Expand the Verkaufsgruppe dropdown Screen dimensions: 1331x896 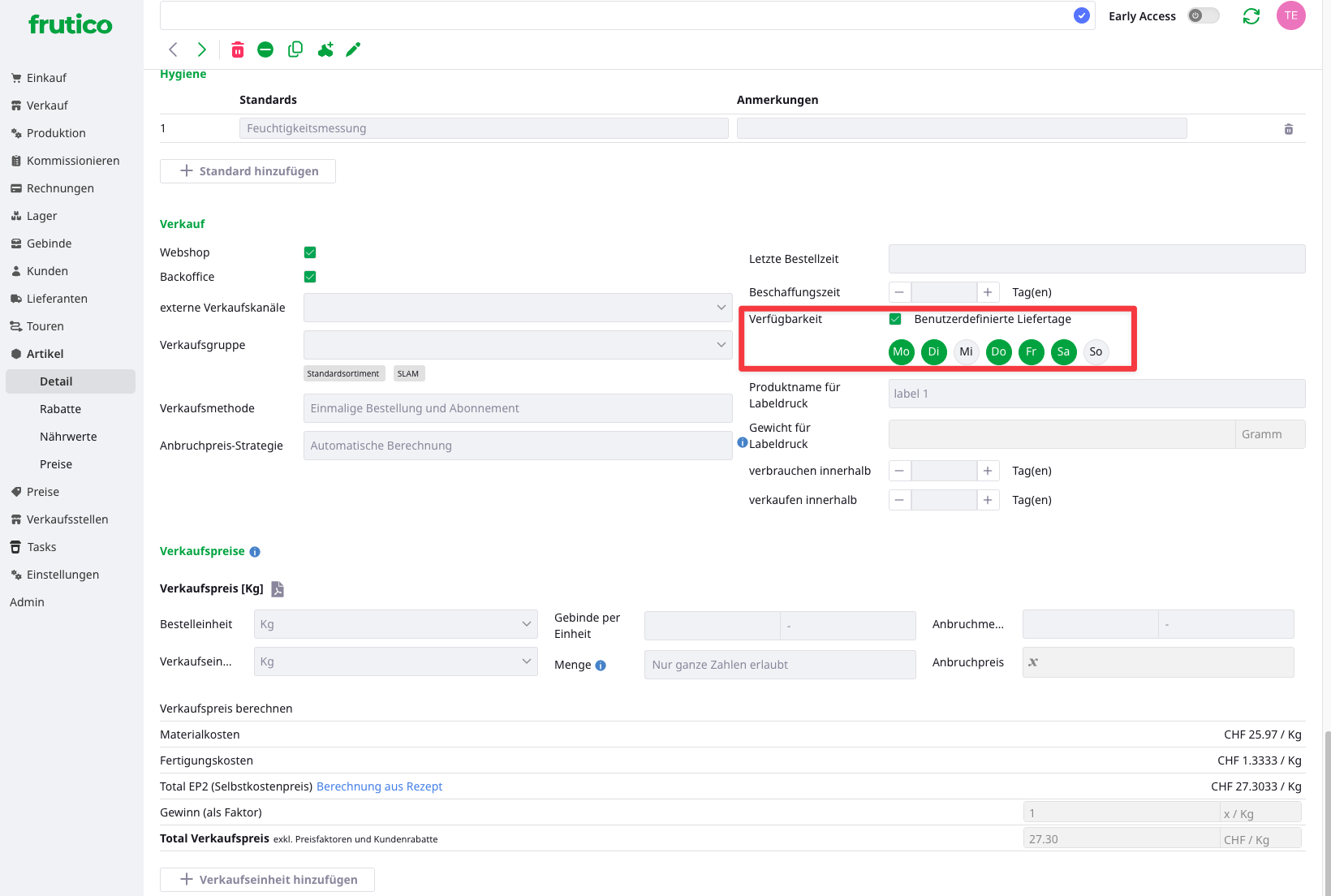coord(518,345)
